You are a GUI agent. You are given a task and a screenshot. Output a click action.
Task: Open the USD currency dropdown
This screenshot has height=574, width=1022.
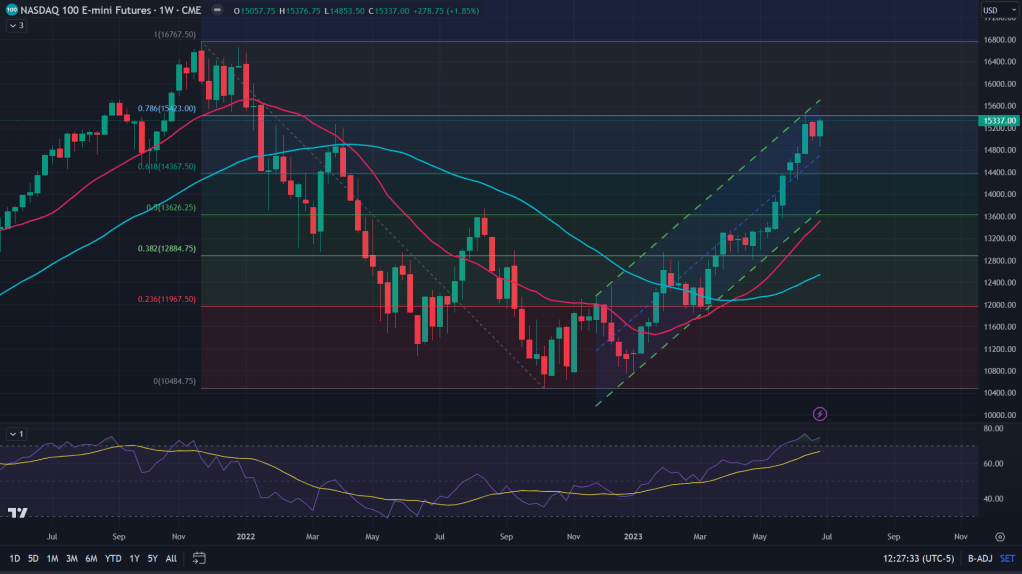(992, 11)
